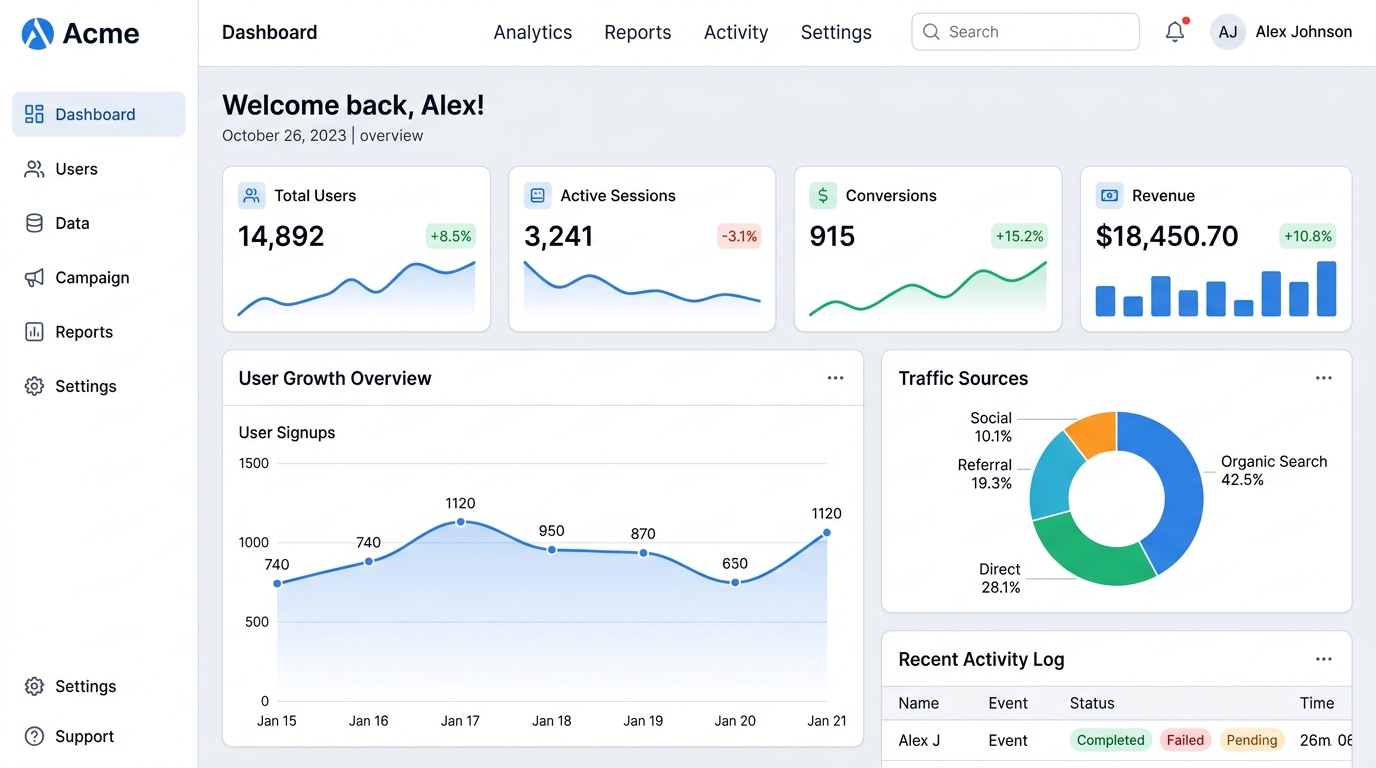
Task: Select the Failed status badge
Action: coord(1185,740)
